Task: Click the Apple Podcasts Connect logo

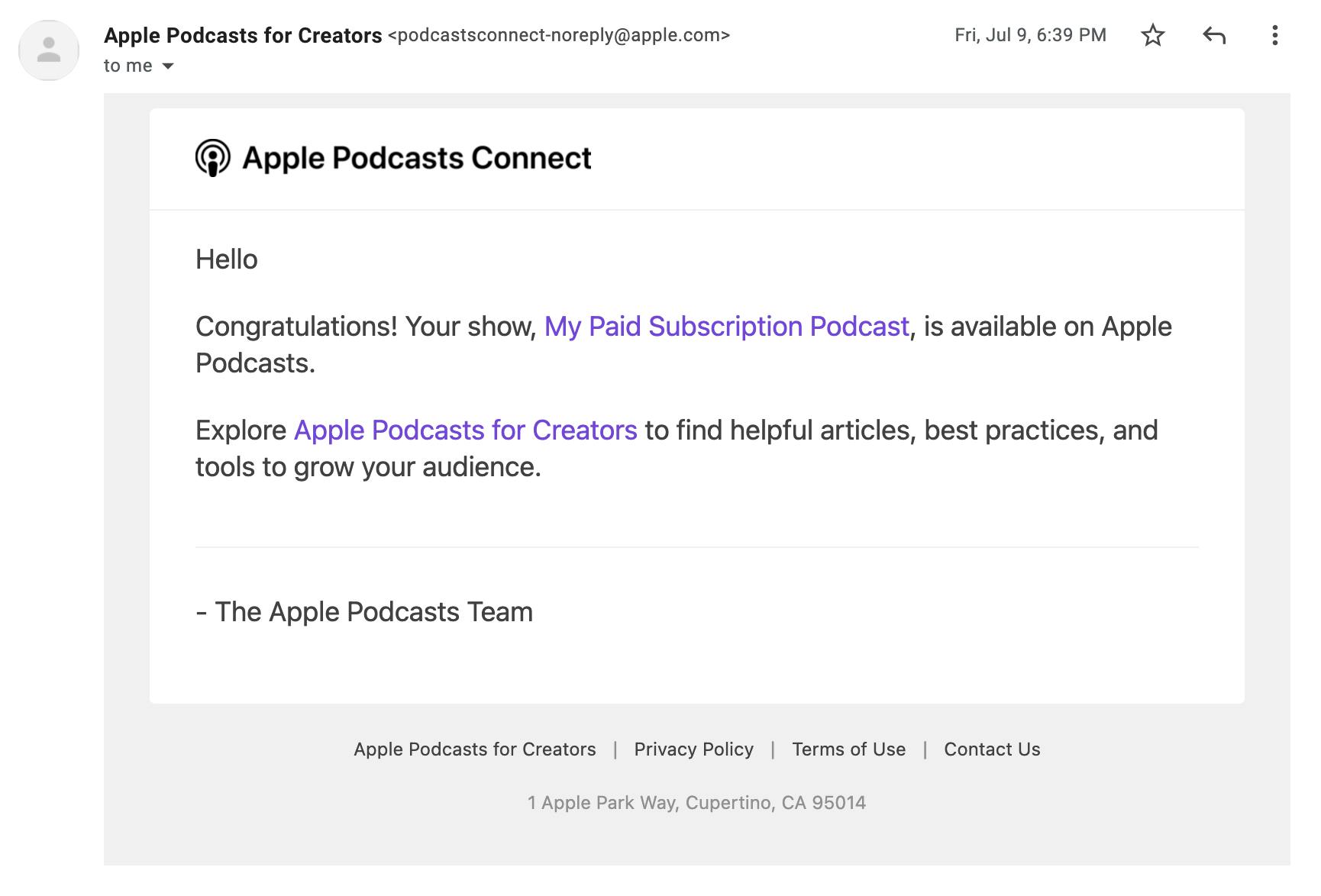Action: [x=392, y=158]
